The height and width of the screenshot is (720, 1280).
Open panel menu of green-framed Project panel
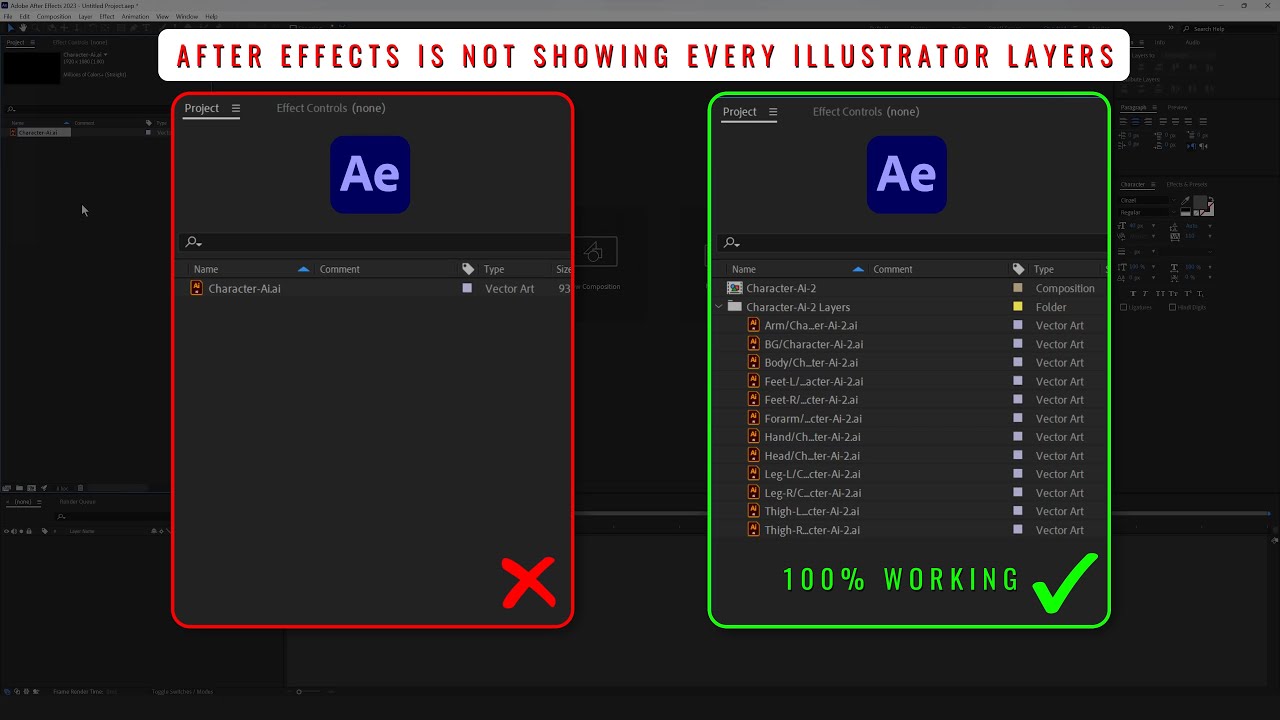(773, 112)
